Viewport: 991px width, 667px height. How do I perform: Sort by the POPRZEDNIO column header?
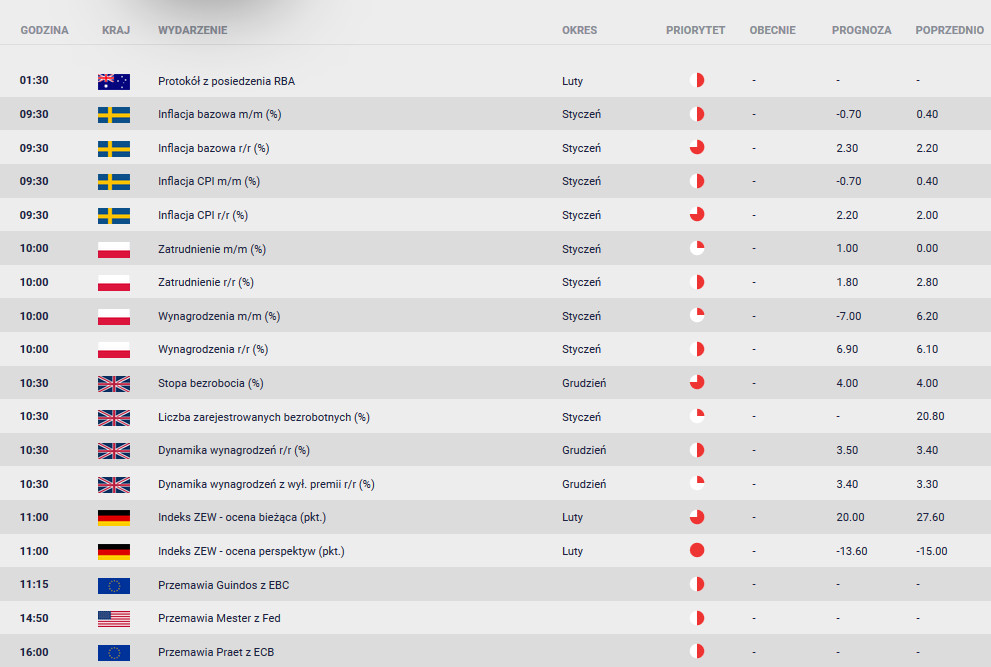coord(949,30)
